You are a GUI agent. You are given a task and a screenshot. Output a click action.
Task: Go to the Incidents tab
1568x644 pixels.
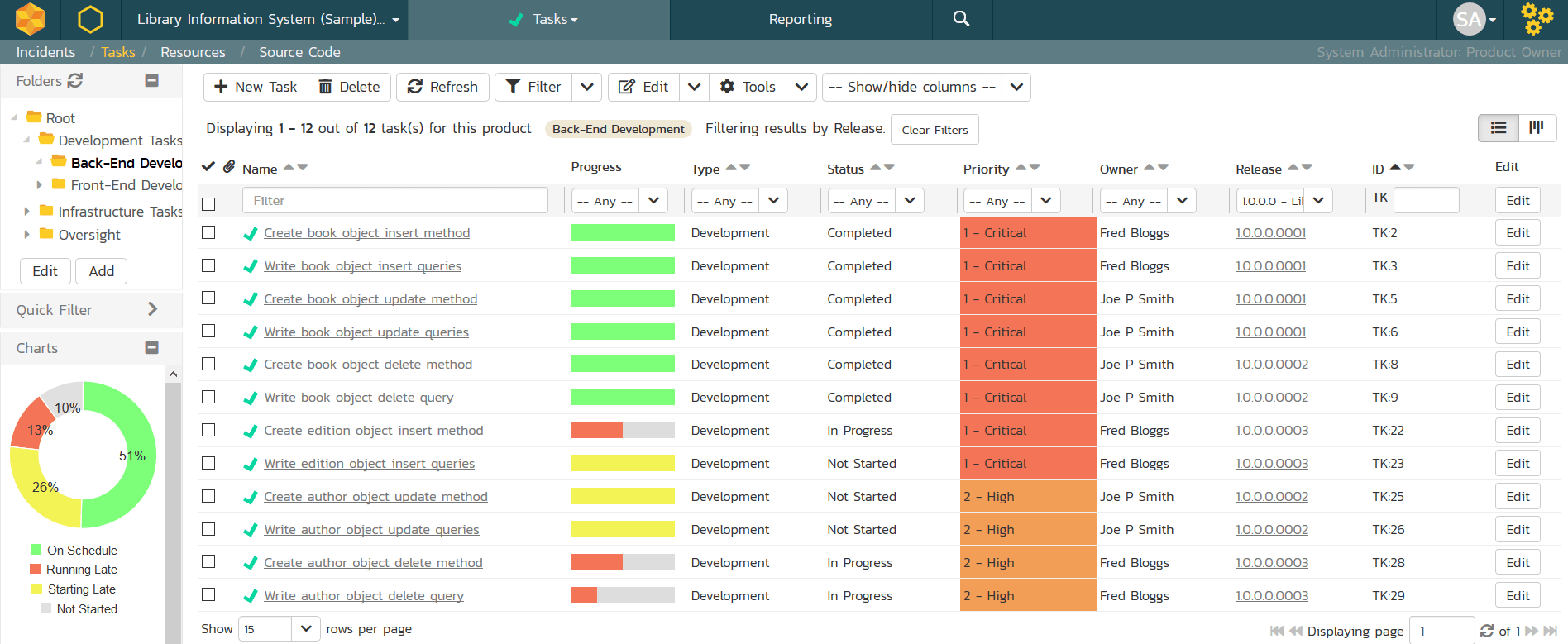click(x=45, y=52)
